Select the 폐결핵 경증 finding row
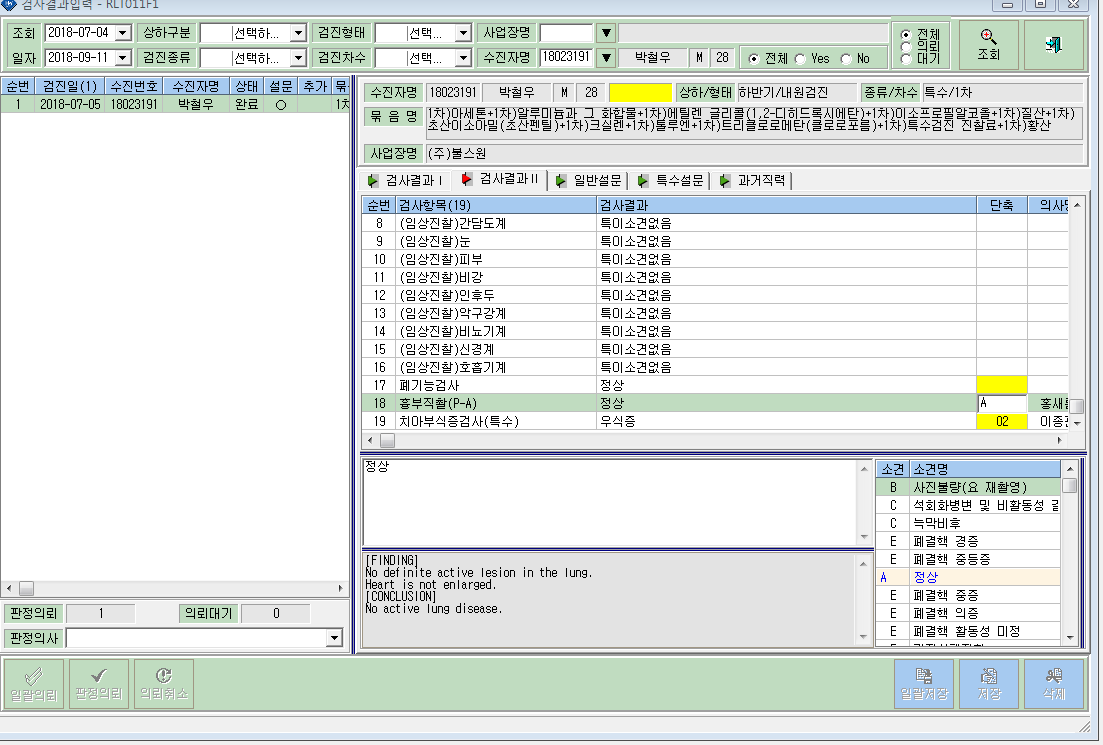1103x745 pixels. pyautogui.click(x=968, y=541)
